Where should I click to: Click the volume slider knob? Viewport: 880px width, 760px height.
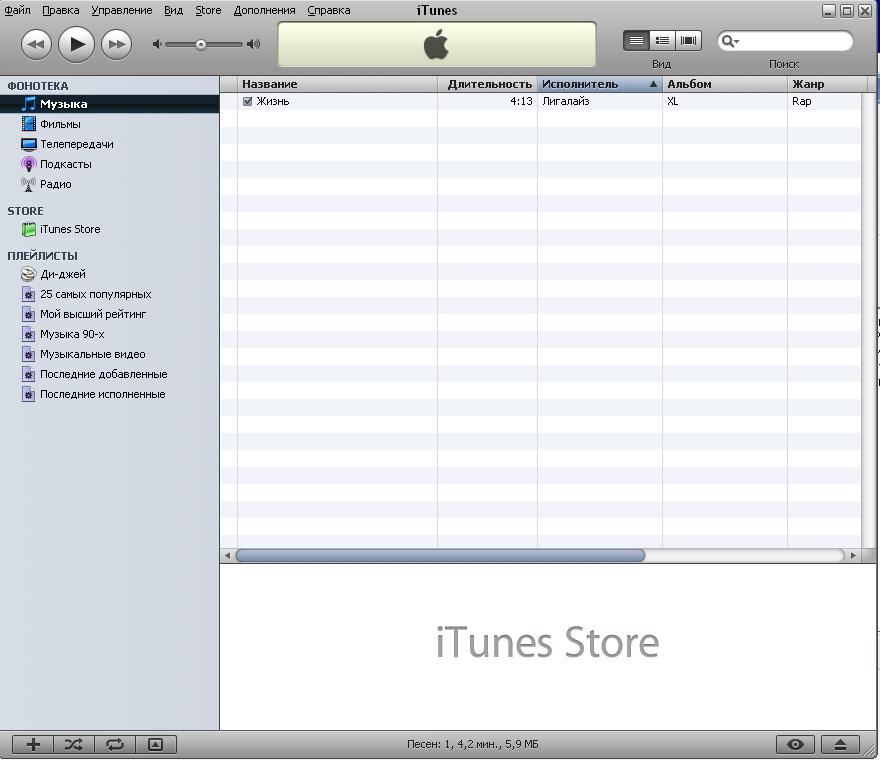[201, 44]
